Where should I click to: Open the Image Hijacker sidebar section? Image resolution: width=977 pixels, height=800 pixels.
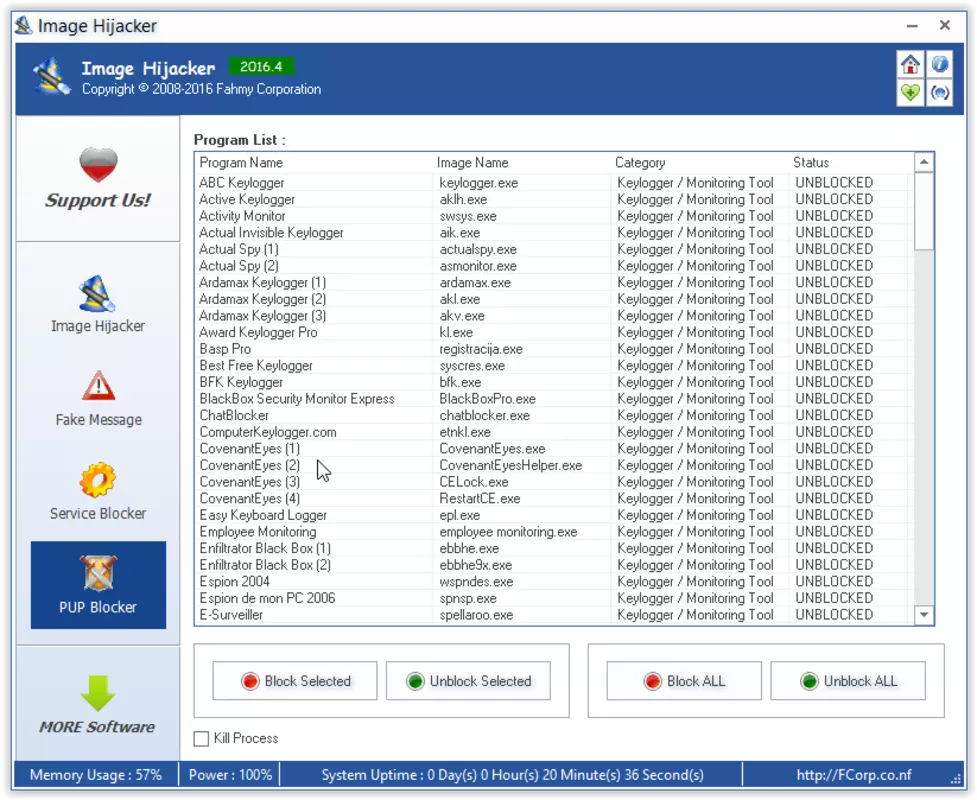pos(98,305)
